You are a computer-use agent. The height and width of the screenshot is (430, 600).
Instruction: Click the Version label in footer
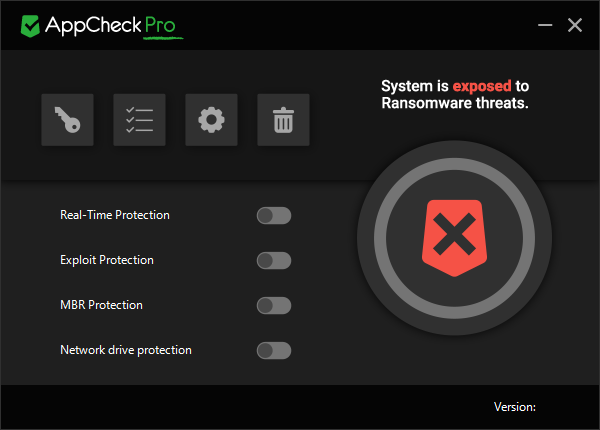(x=515, y=407)
